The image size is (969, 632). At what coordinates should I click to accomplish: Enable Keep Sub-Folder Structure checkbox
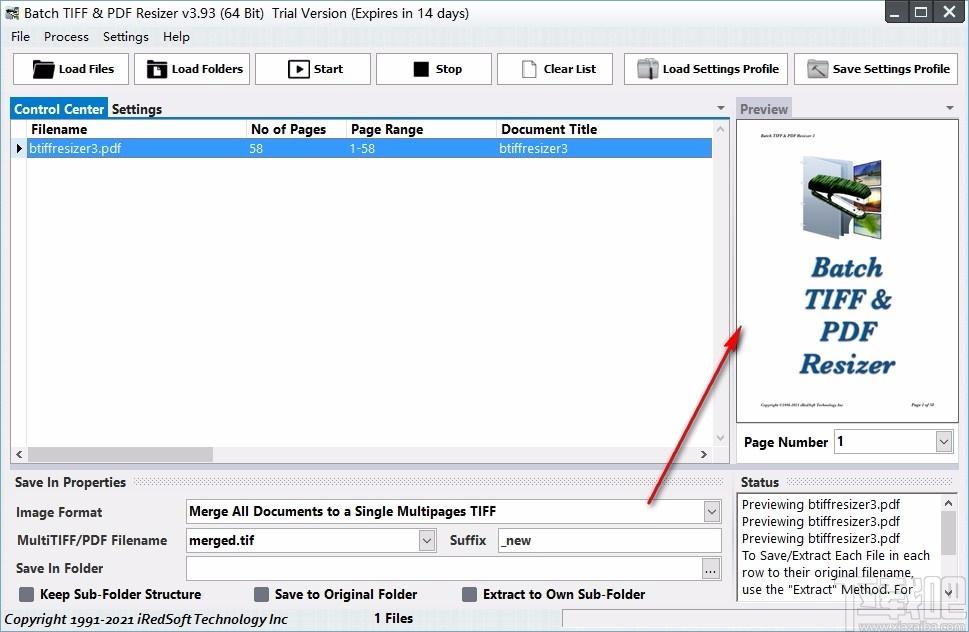[27, 594]
